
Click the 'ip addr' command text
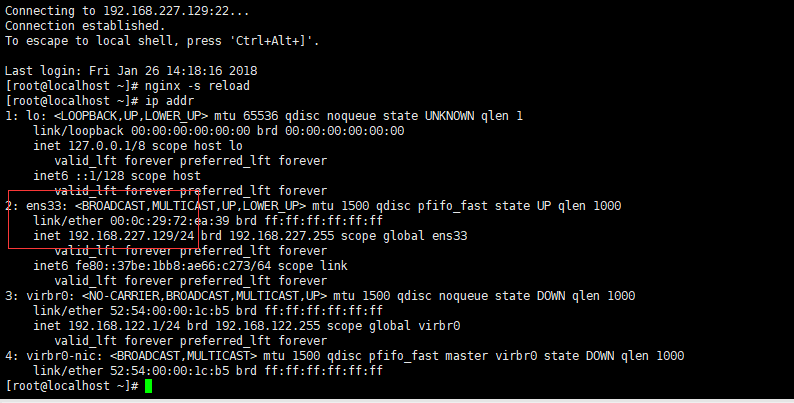point(170,101)
